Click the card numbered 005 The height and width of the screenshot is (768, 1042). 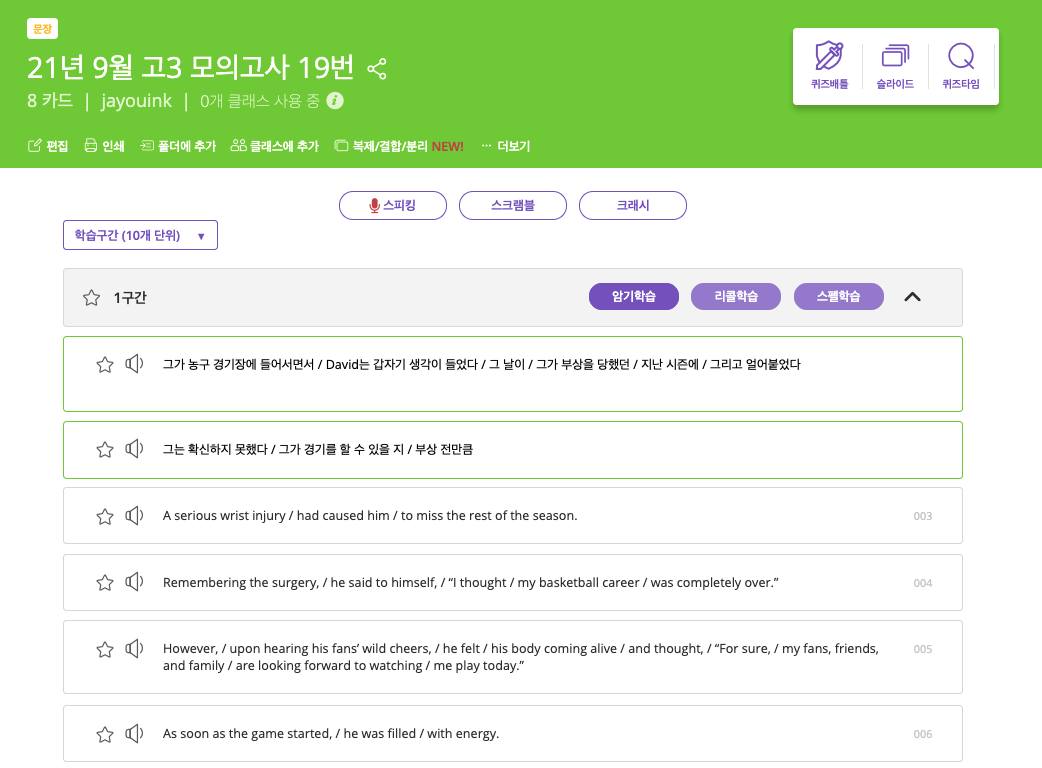[513, 656]
